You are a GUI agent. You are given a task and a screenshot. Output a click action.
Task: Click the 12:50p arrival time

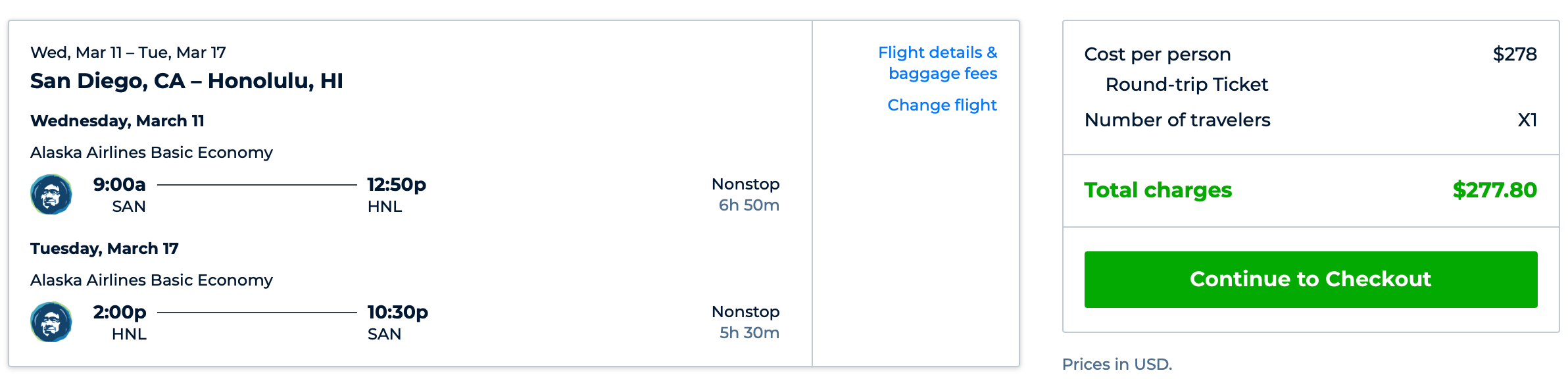[x=397, y=184]
